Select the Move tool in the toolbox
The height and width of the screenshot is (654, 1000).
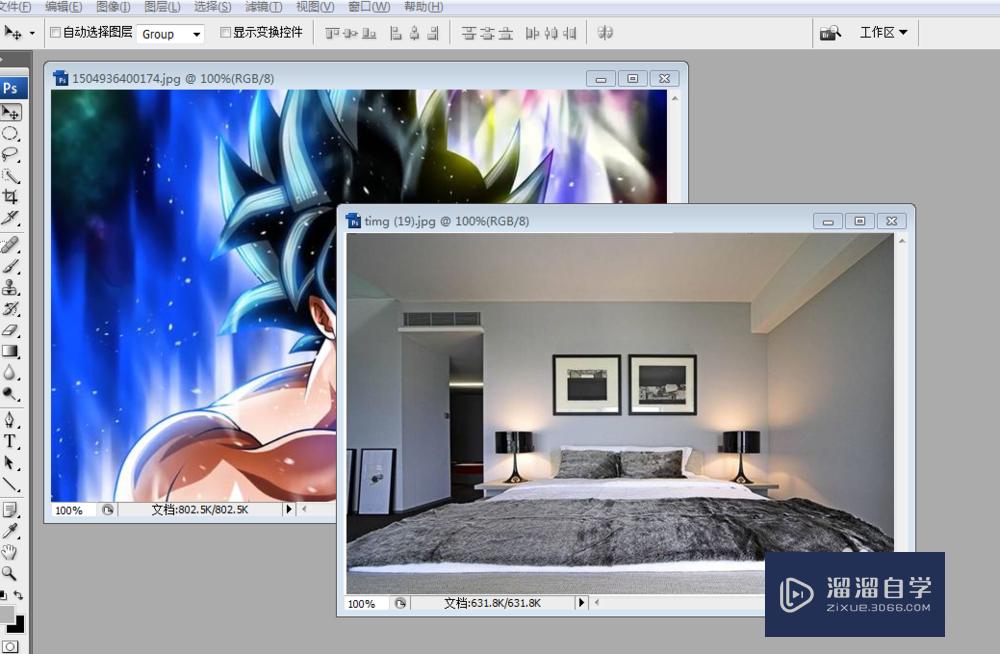(11, 112)
